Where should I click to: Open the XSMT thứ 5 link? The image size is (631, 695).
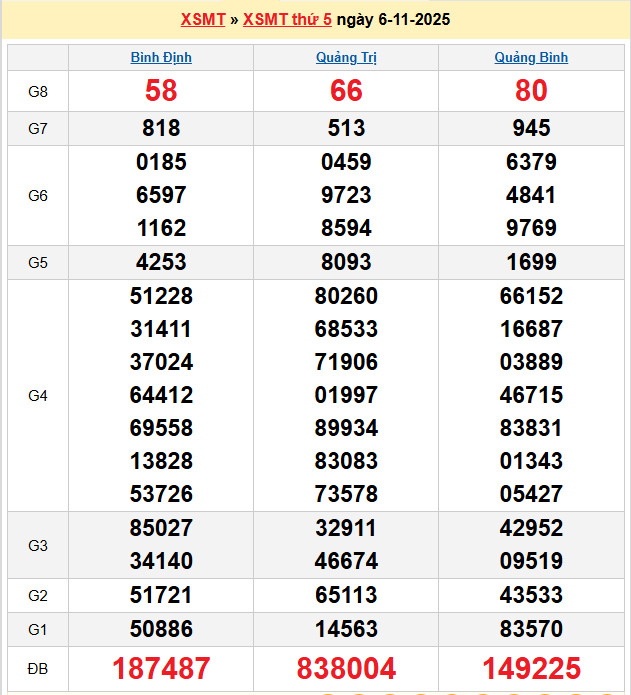[287, 20]
